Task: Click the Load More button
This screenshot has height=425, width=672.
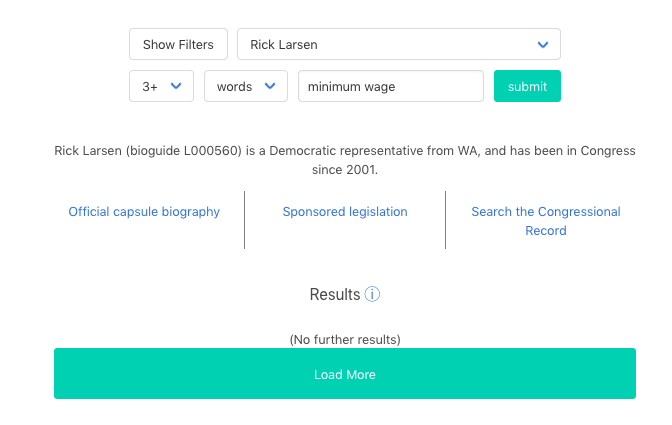Action: coord(345,374)
